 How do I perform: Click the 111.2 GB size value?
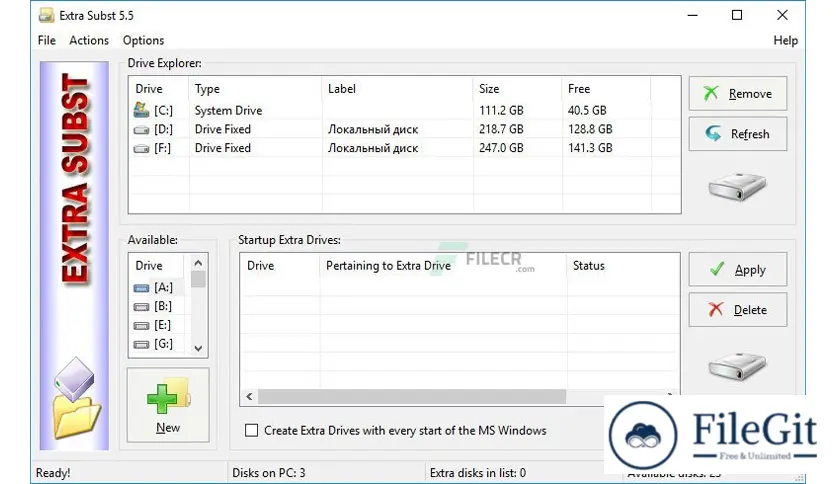coord(501,110)
